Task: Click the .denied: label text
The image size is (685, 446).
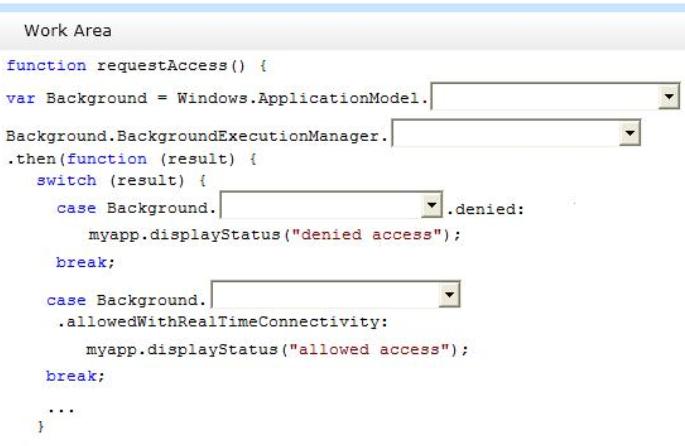Action: tap(485, 209)
